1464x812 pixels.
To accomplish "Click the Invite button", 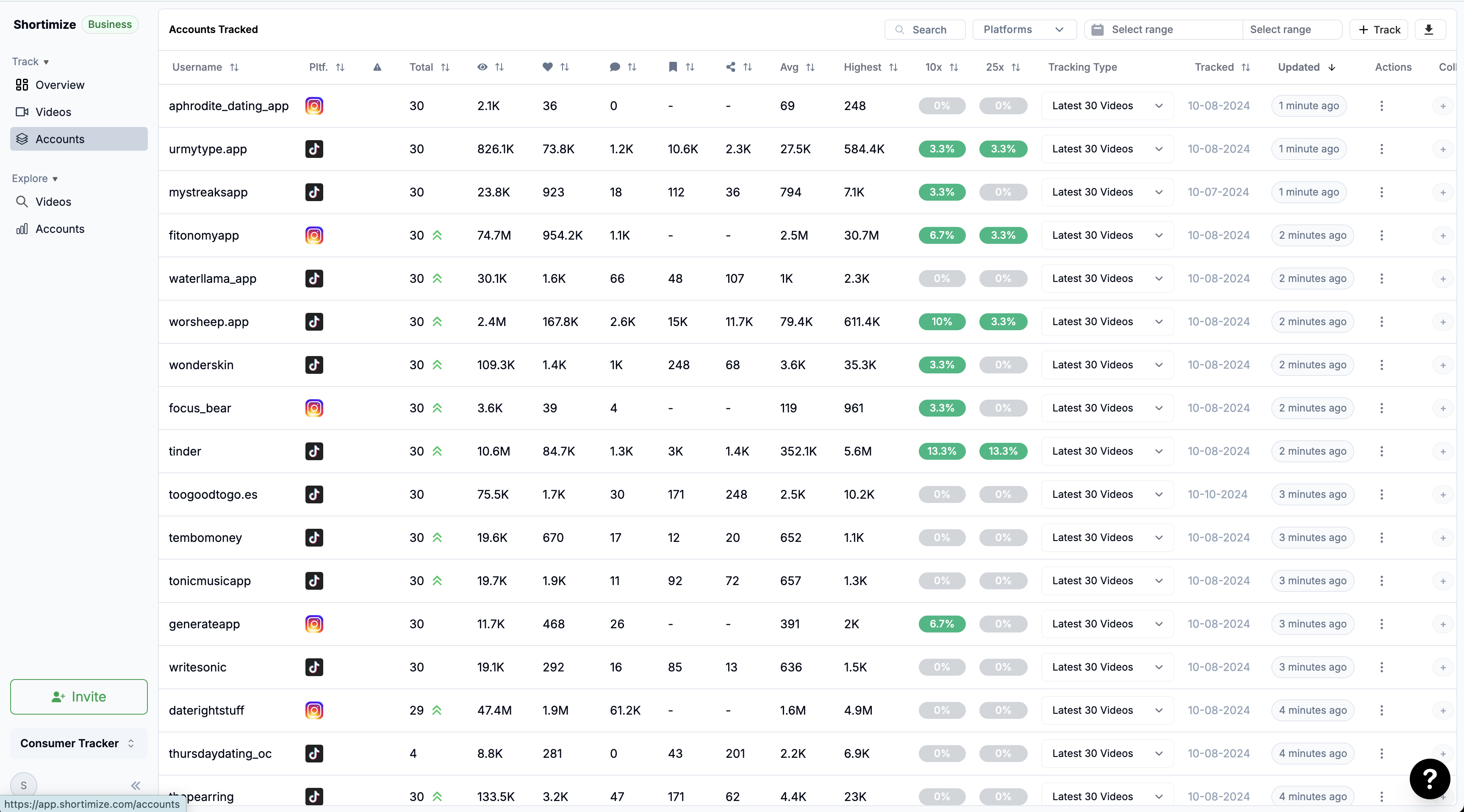I will 78,696.
